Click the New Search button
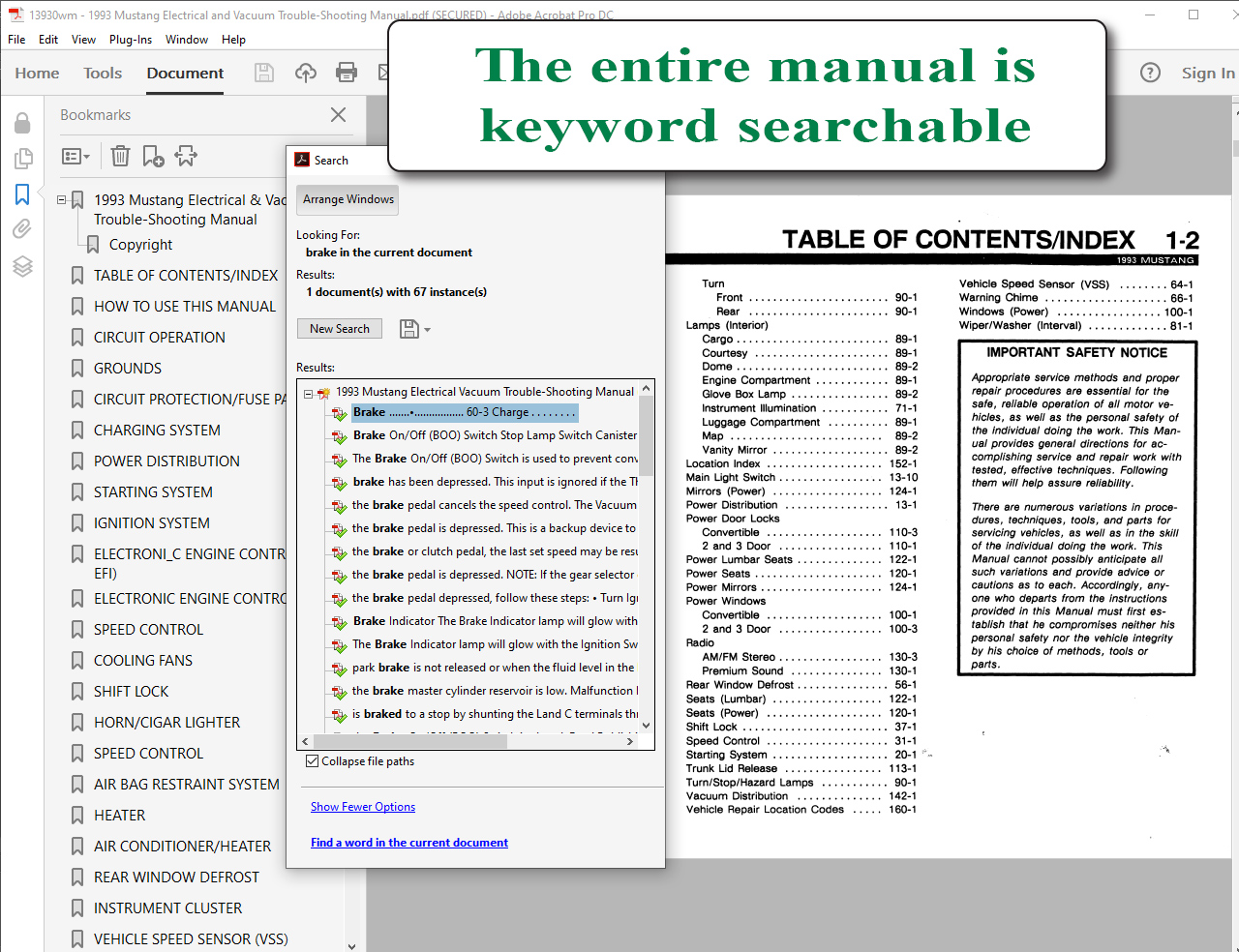 (340, 329)
